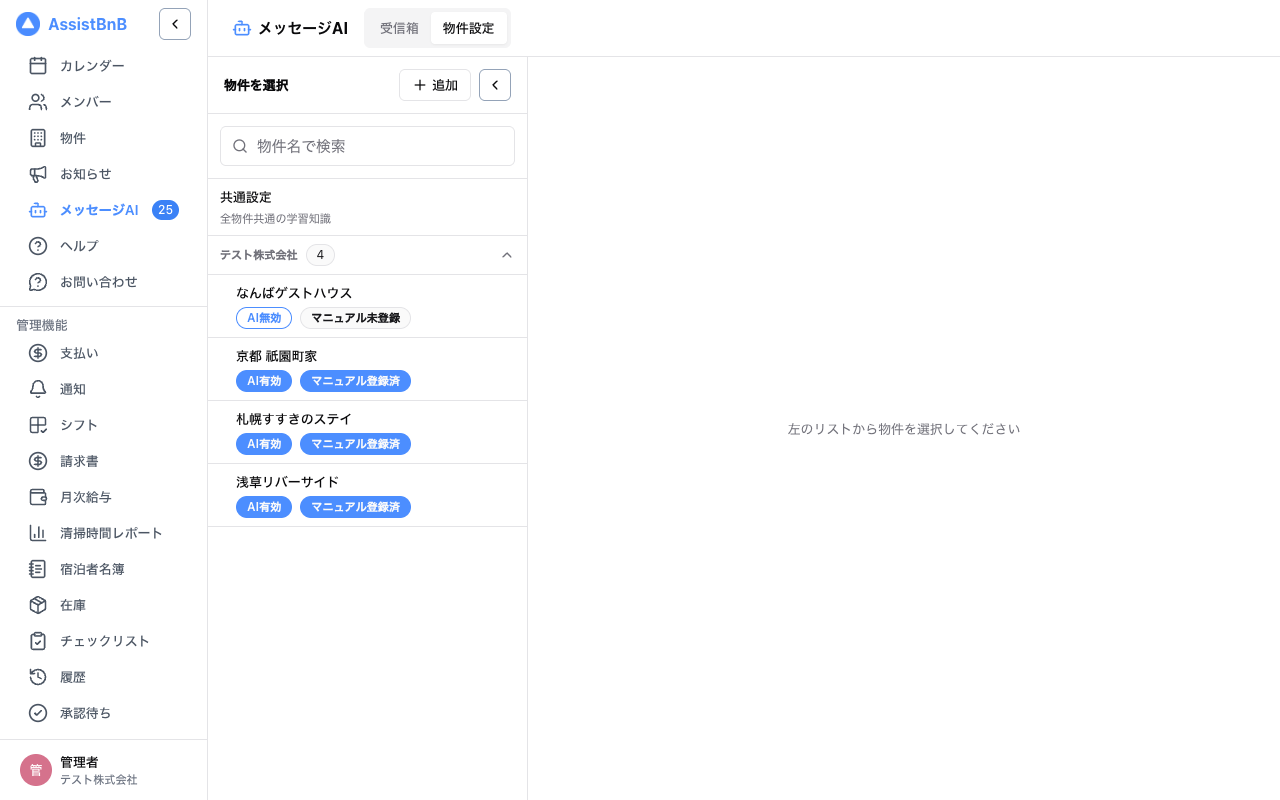The width and height of the screenshot is (1280, 800).
Task: Click the ヘルプ question mark icon
Action: 38,246
